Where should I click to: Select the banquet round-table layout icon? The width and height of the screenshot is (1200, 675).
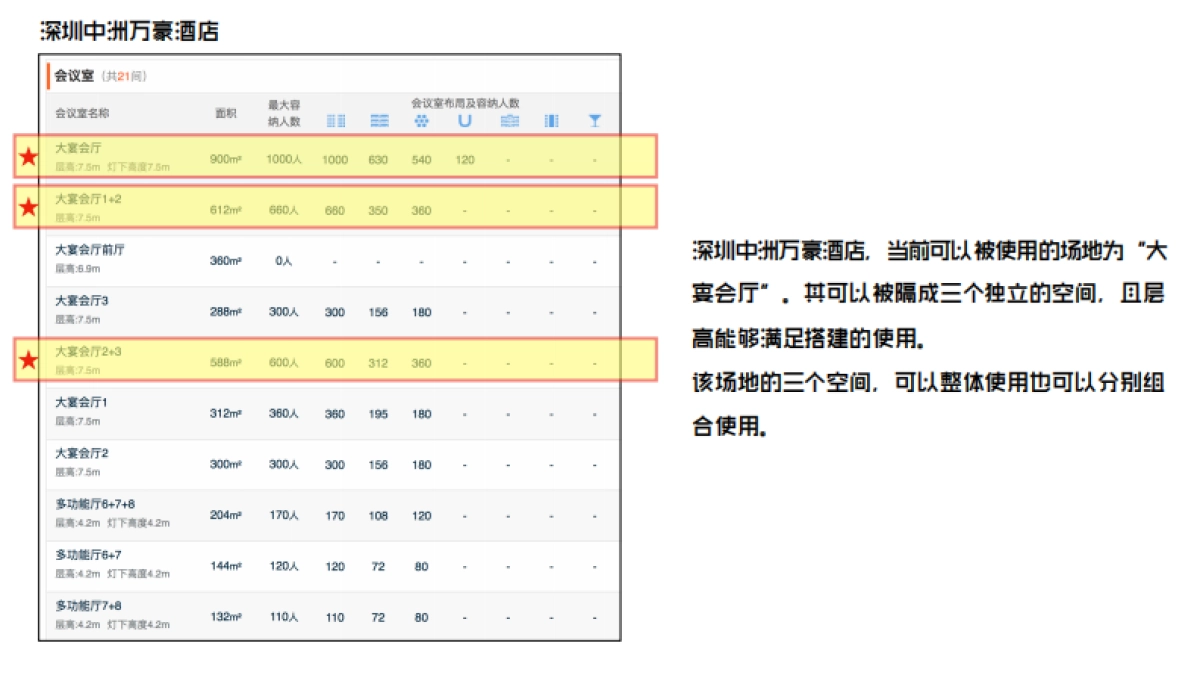[421, 120]
